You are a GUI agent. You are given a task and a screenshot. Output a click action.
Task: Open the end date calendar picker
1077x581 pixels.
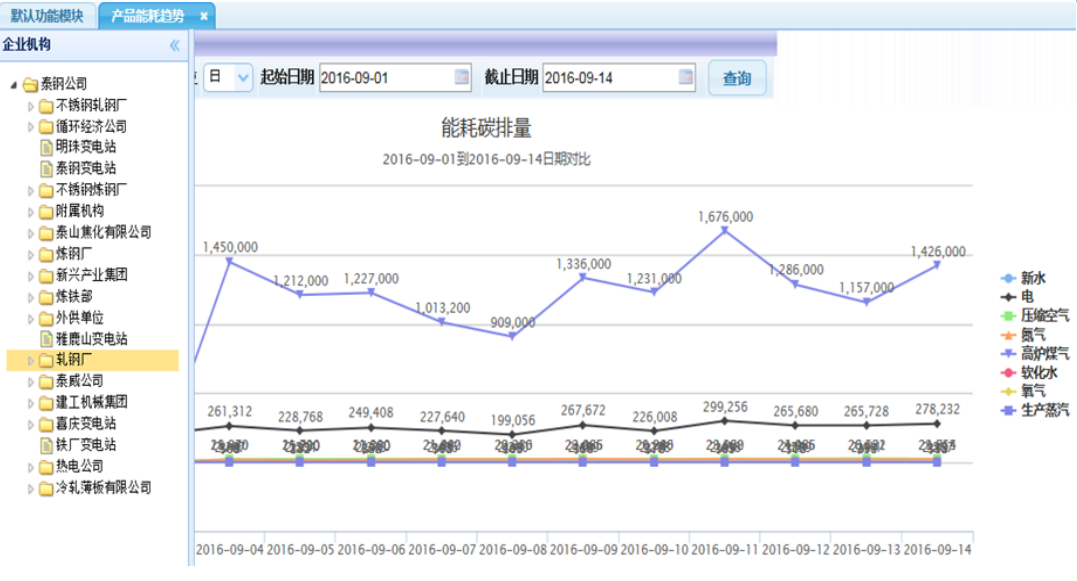click(685, 78)
